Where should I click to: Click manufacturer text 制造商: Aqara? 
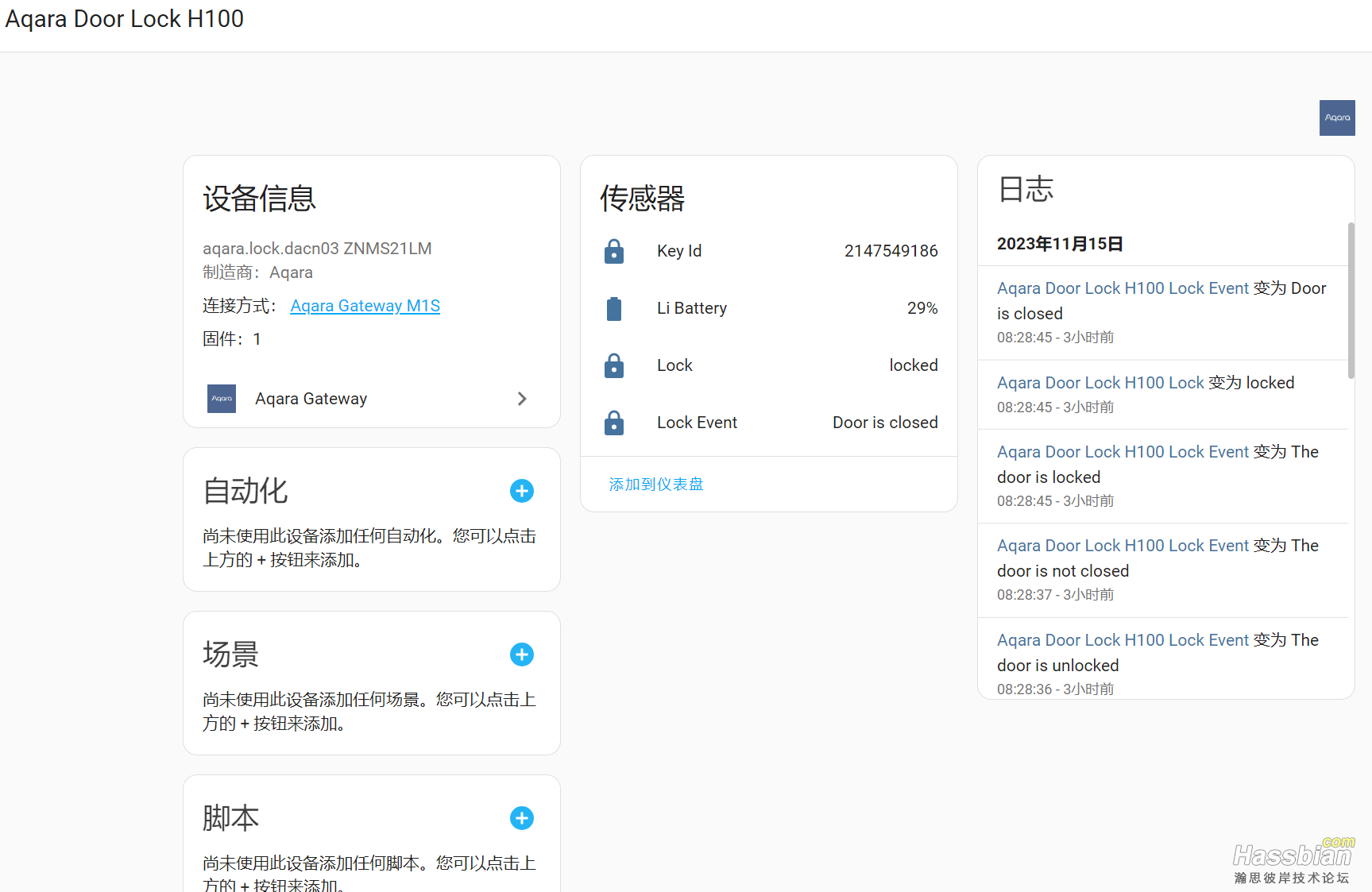[257, 272]
